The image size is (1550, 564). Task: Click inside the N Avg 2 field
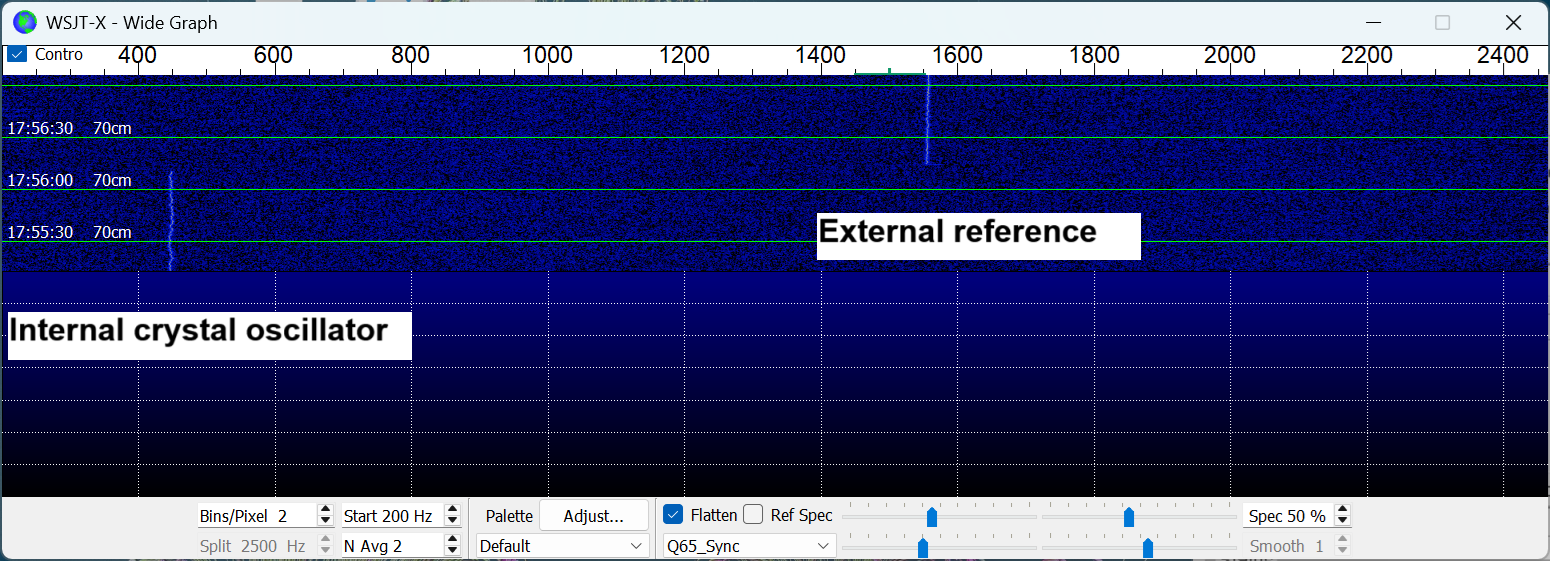click(392, 546)
